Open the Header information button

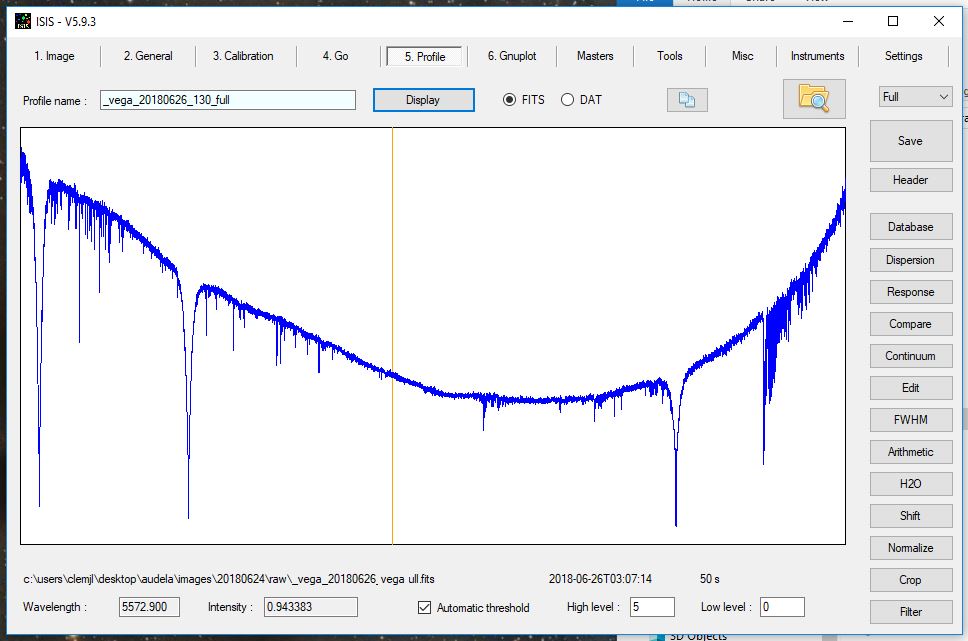(x=910, y=180)
